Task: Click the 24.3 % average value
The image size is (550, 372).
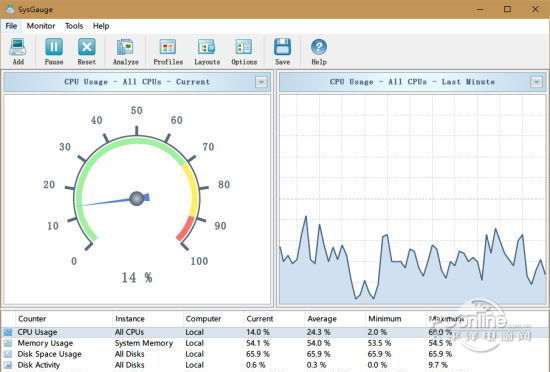Action: tap(318, 332)
